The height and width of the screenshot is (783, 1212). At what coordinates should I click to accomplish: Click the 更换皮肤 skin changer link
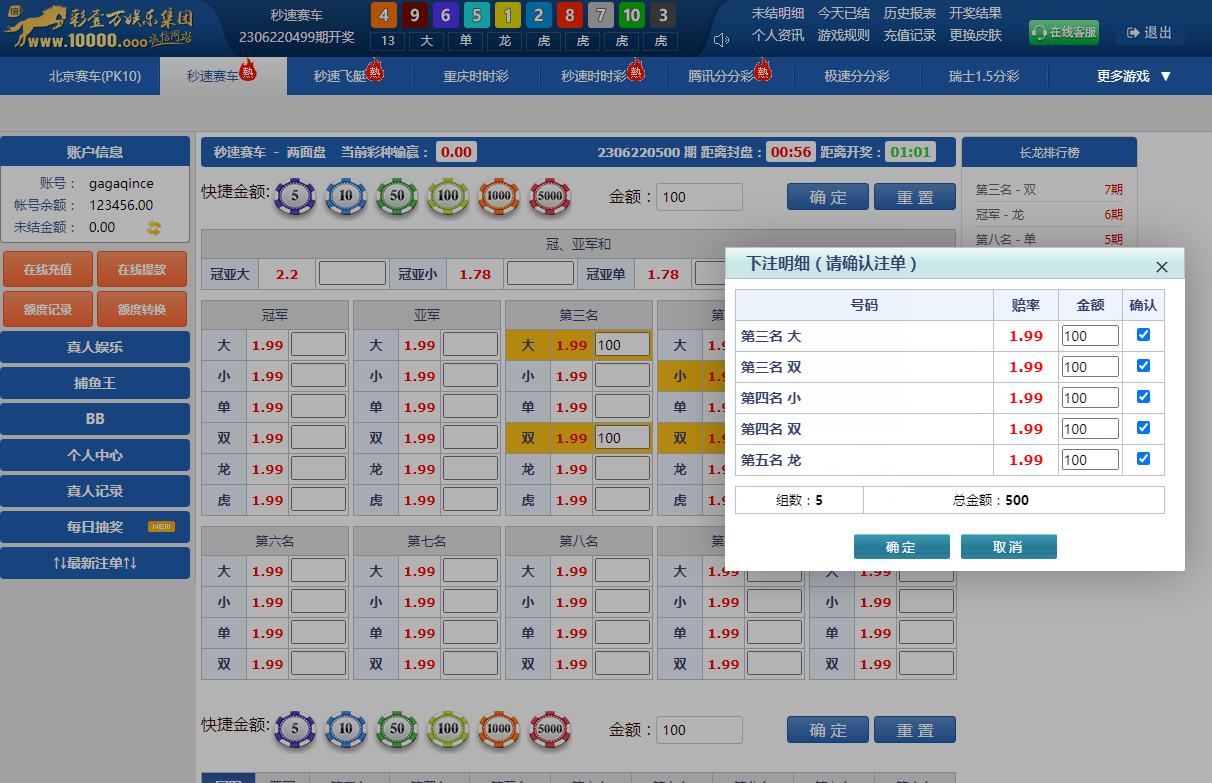pos(975,35)
